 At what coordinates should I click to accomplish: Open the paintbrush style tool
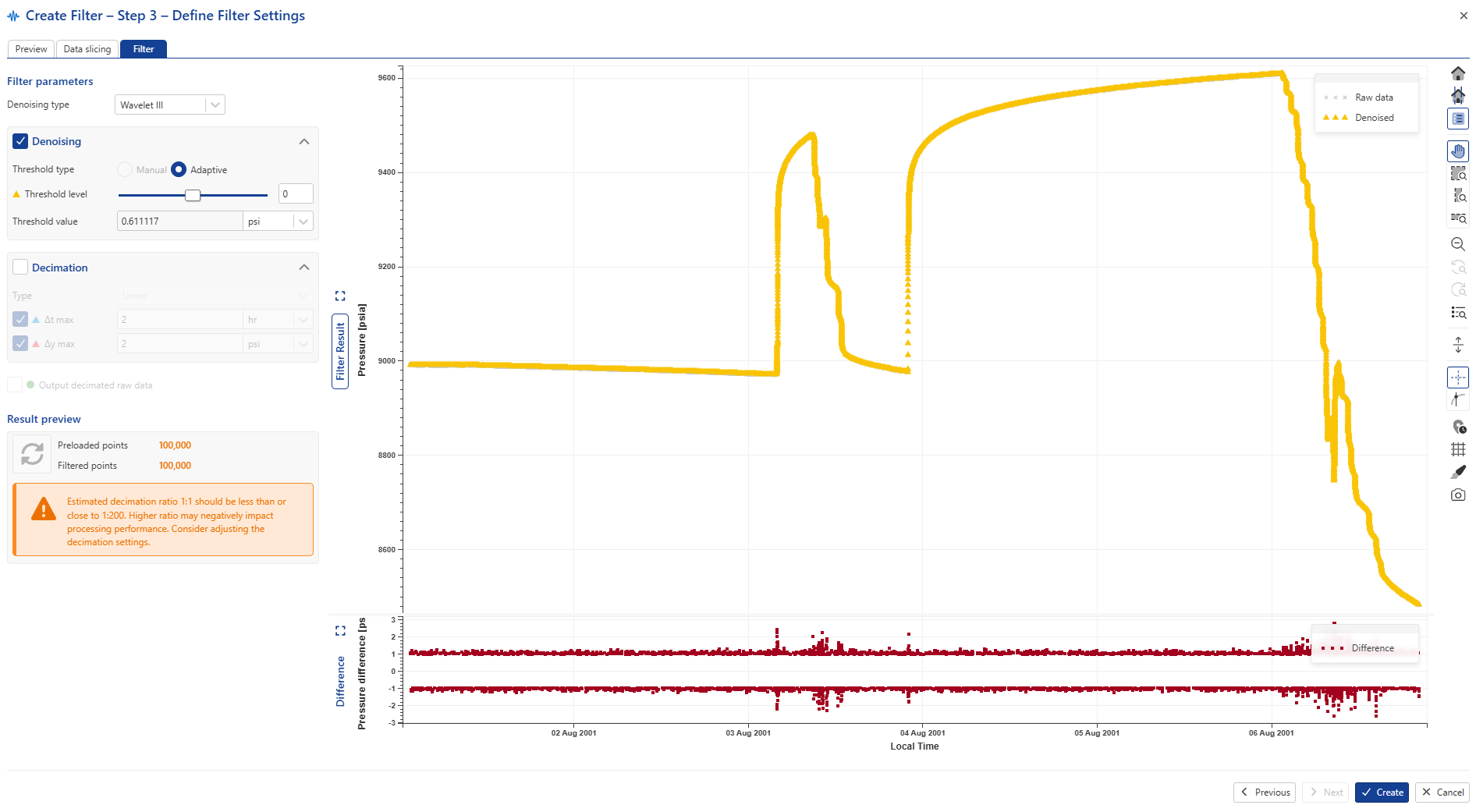click(1457, 472)
